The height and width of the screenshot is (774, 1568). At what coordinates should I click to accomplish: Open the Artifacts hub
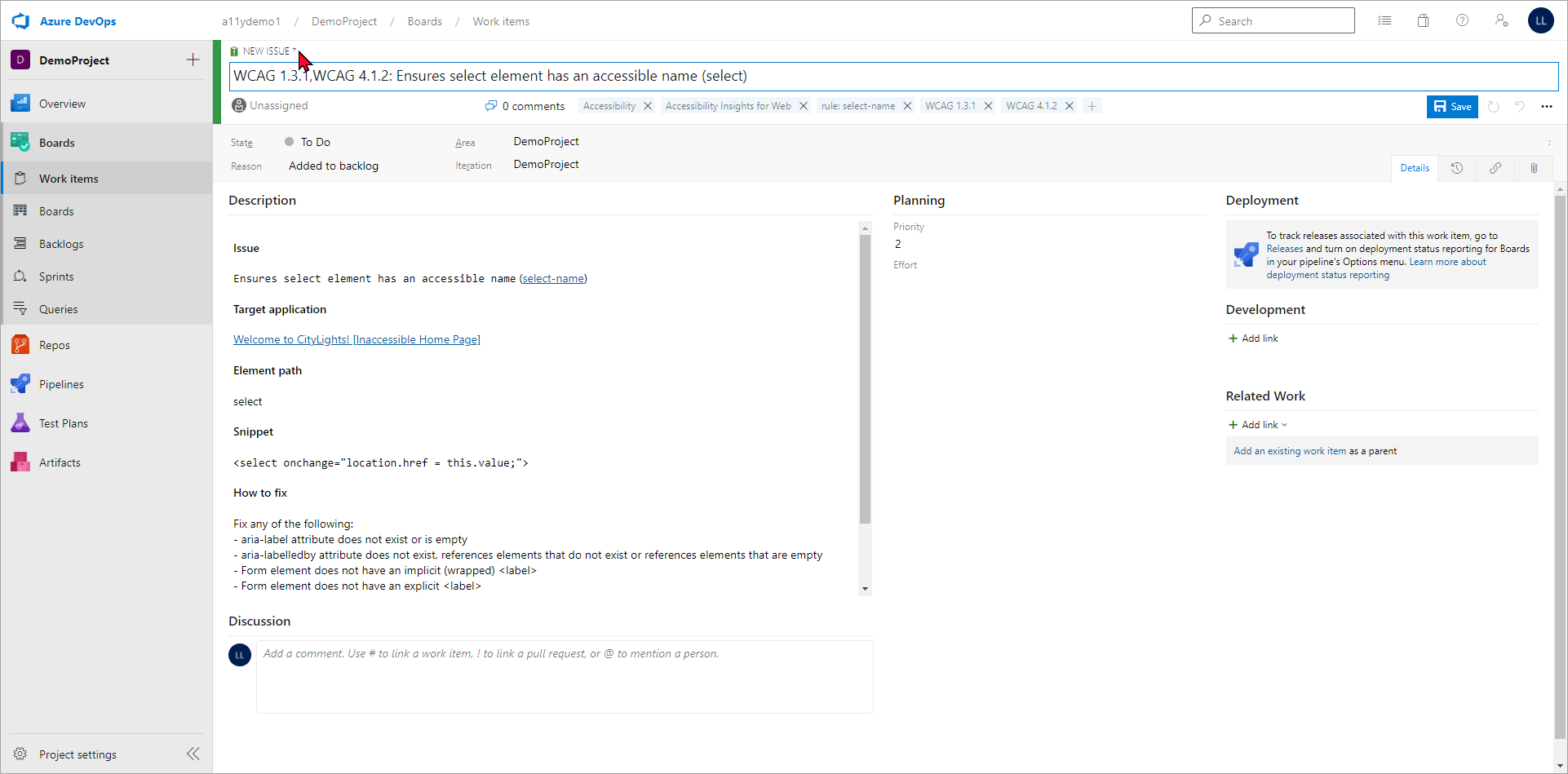tap(106, 462)
